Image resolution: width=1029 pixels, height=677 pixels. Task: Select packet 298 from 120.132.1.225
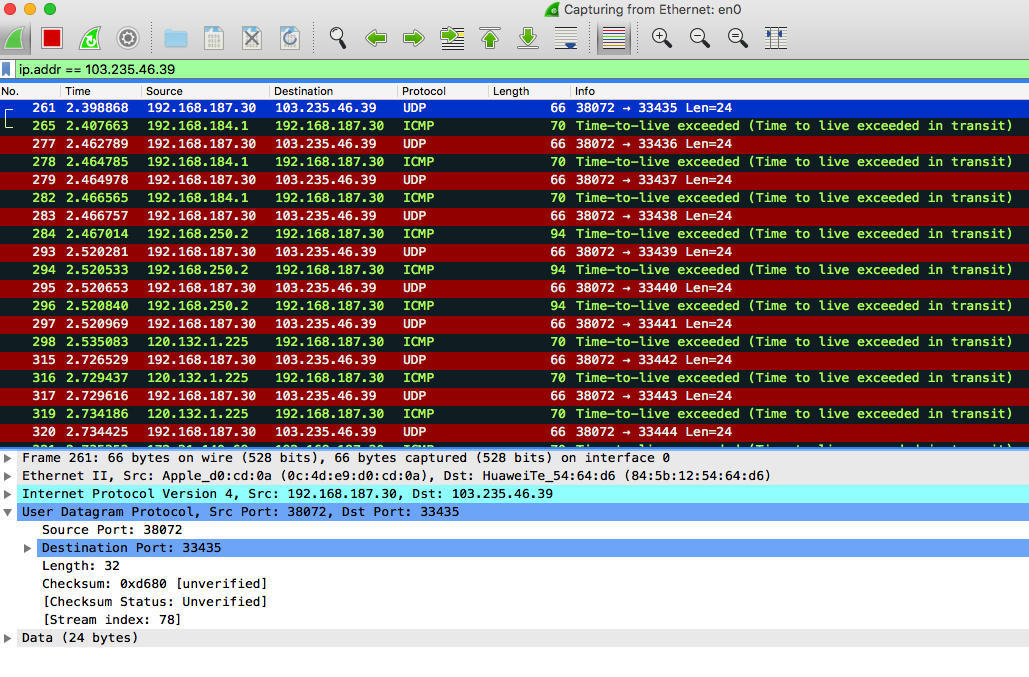tap(514, 342)
